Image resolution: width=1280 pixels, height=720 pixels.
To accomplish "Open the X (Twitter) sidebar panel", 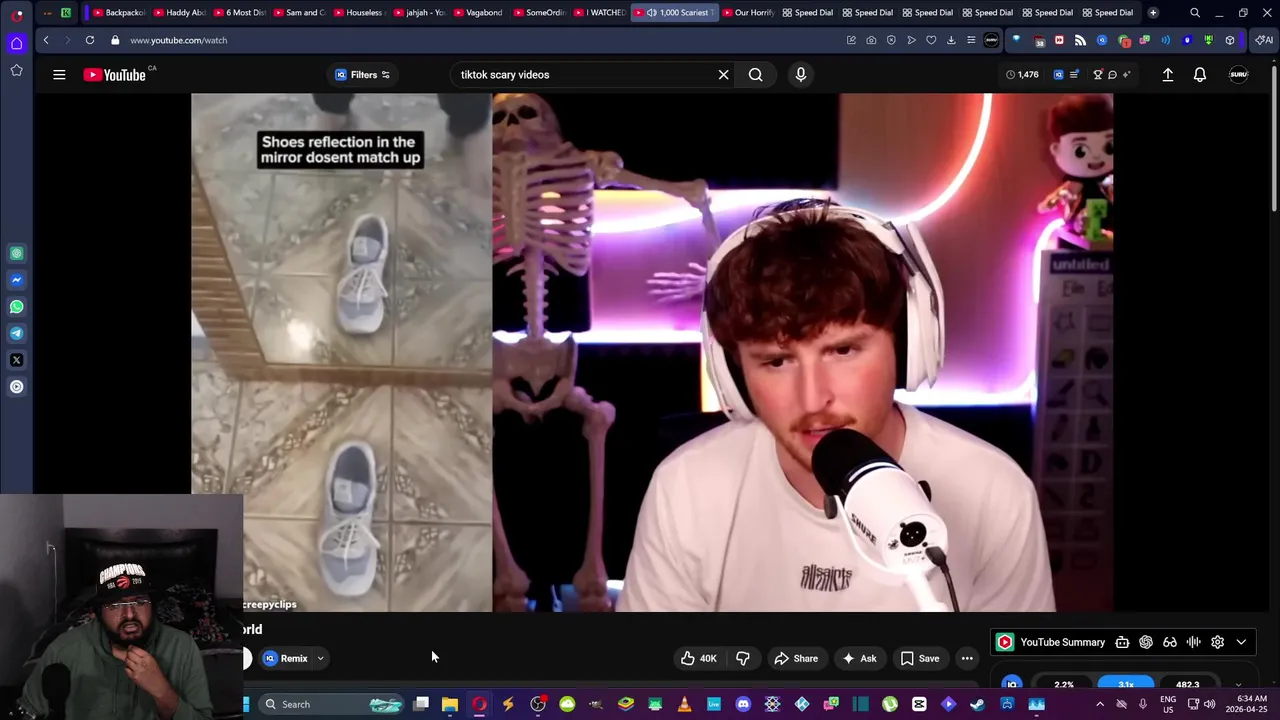I will 16,360.
